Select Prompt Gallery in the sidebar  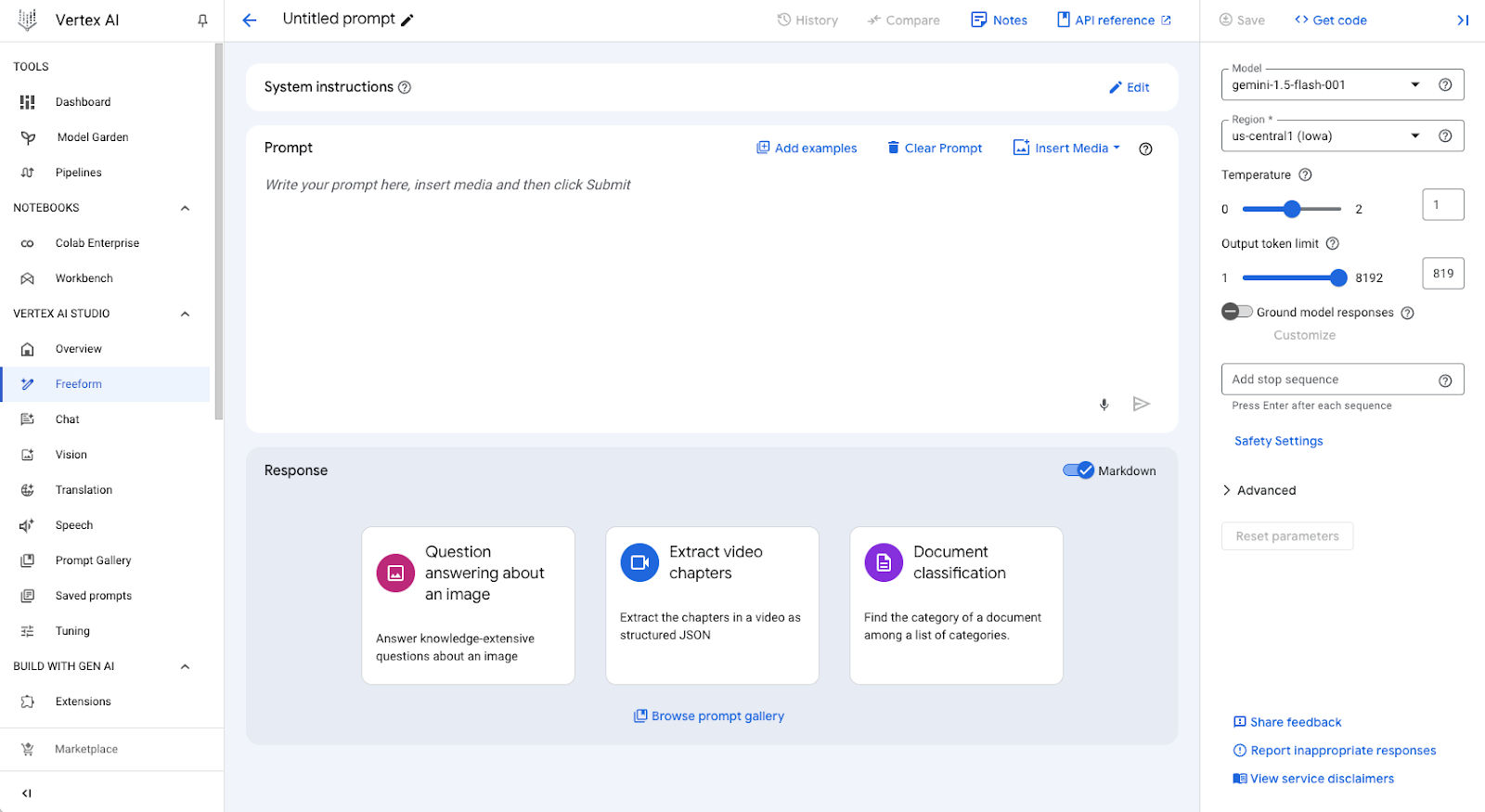(93, 561)
